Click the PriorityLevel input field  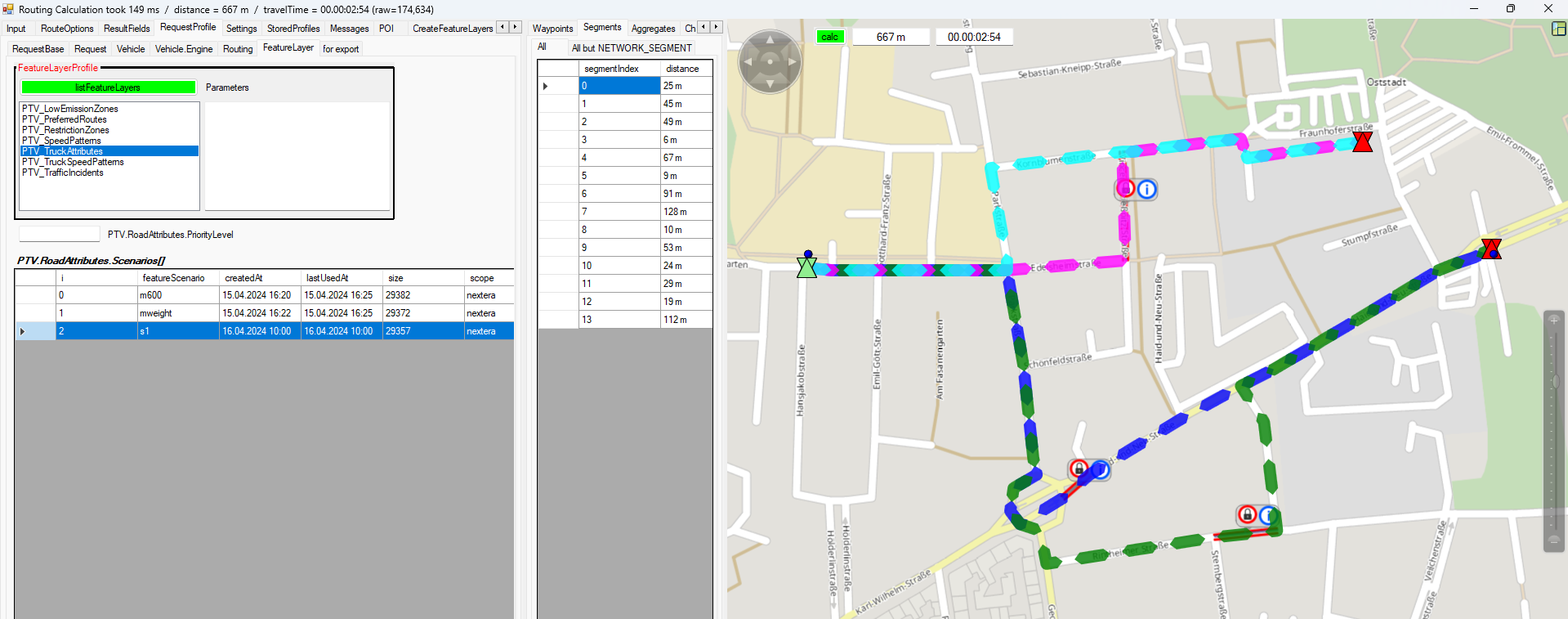[59, 235]
